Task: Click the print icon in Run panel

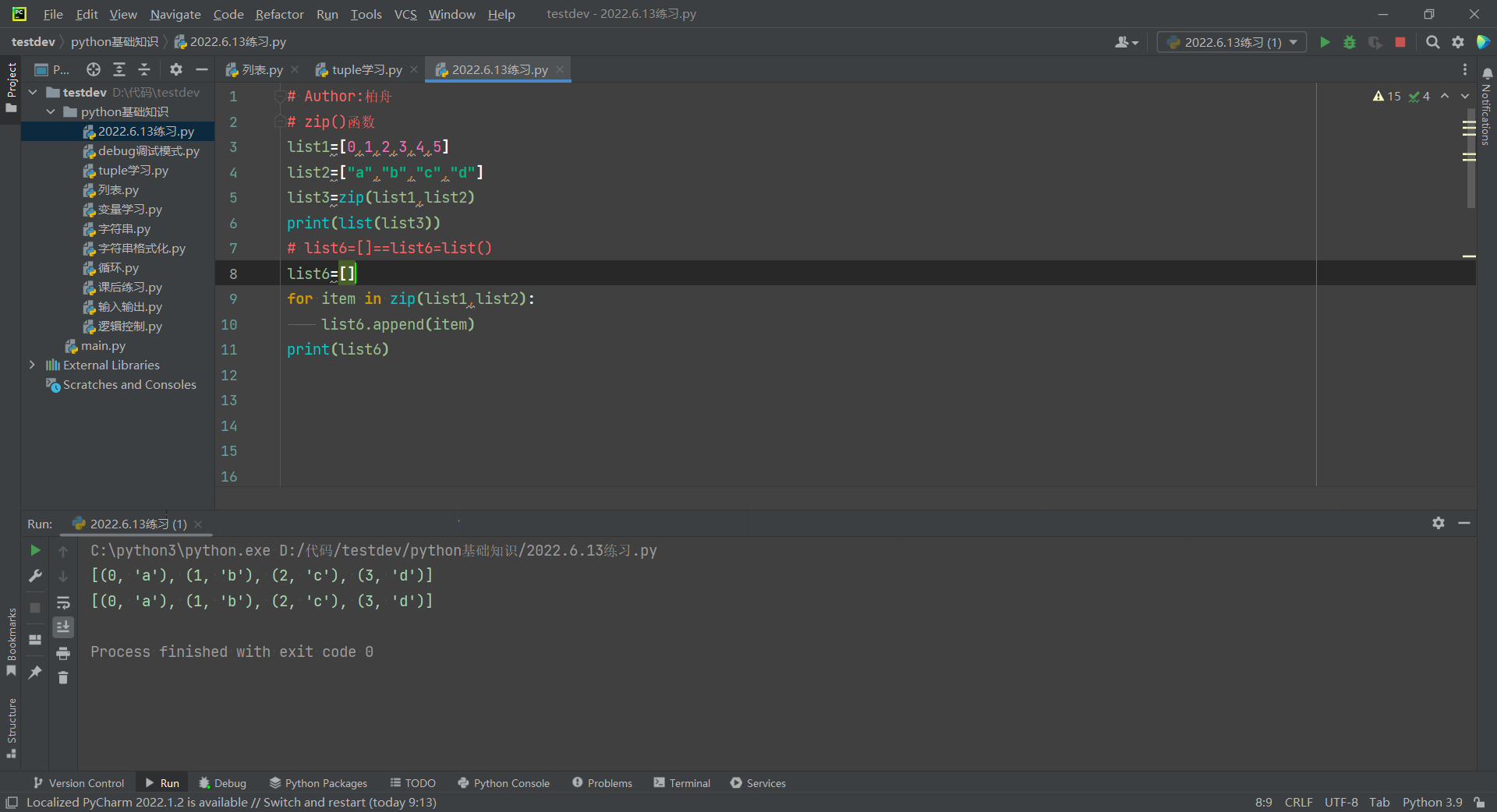Action: tap(63, 653)
